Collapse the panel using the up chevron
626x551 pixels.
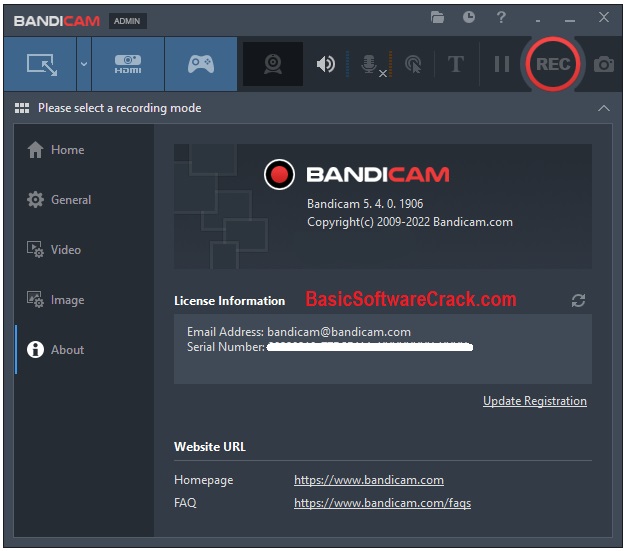click(604, 108)
